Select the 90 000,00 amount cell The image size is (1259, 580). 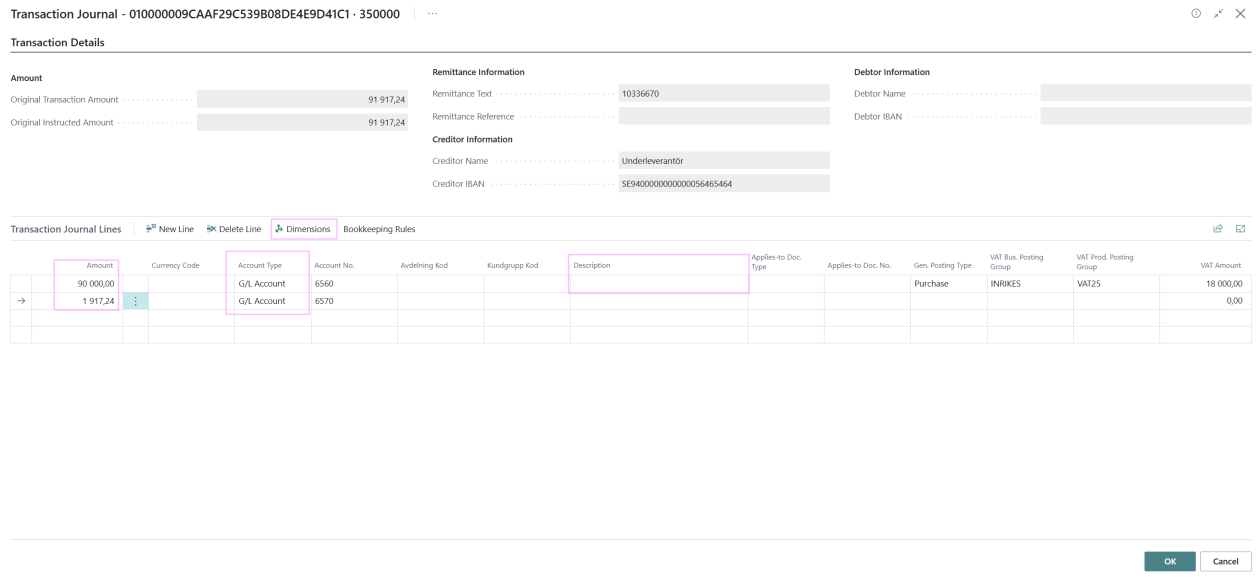[76, 284]
